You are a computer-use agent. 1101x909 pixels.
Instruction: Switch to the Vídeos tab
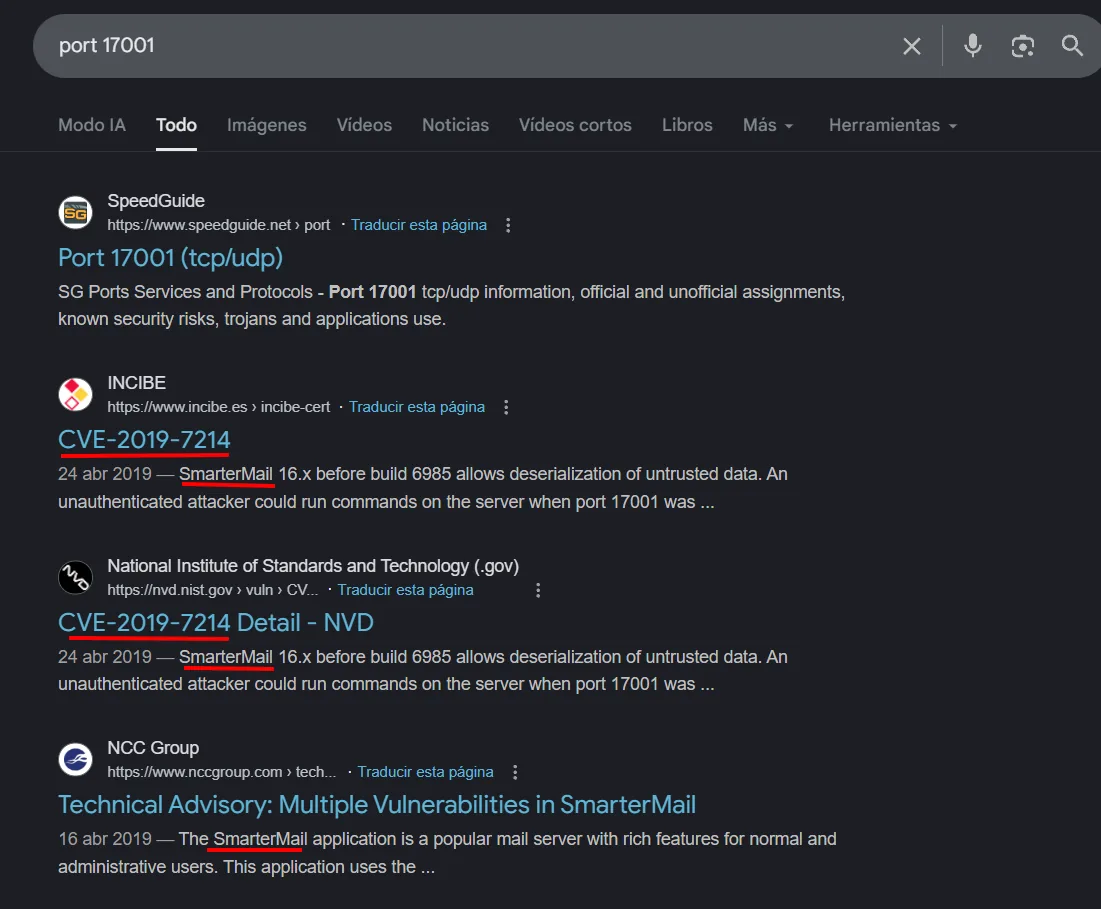tap(364, 125)
